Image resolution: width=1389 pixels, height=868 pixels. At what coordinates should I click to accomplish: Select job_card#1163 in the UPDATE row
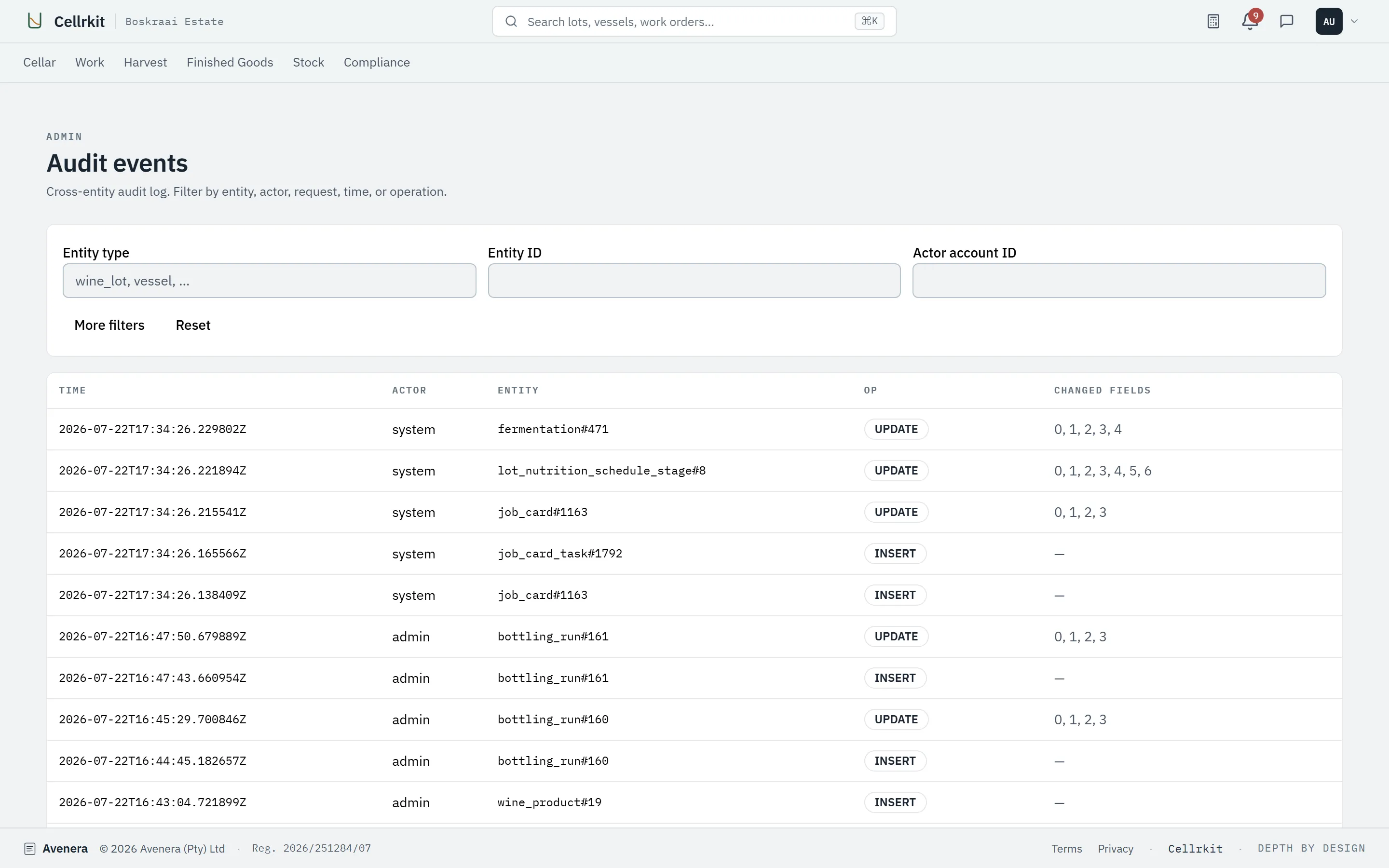[x=543, y=512]
